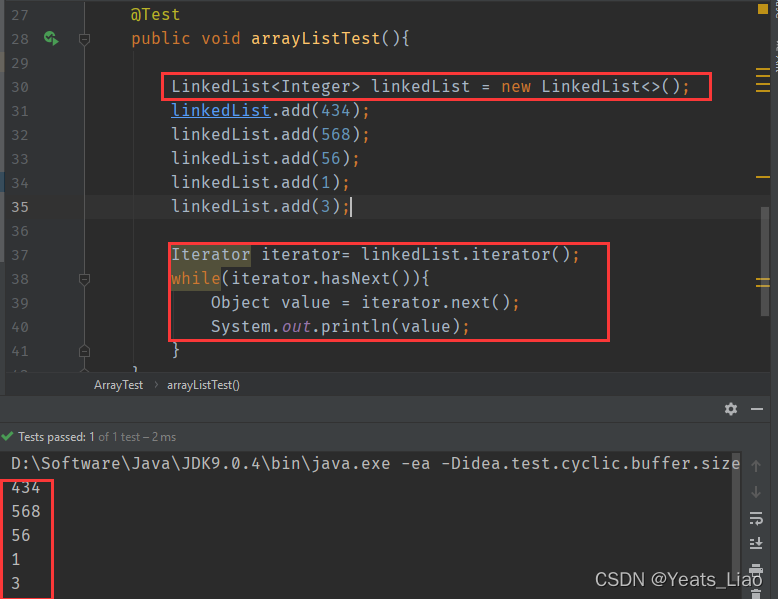Image resolution: width=778 pixels, height=599 pixels.
Task: Click 'out' in System.out.println
Action: coord(296,326)
